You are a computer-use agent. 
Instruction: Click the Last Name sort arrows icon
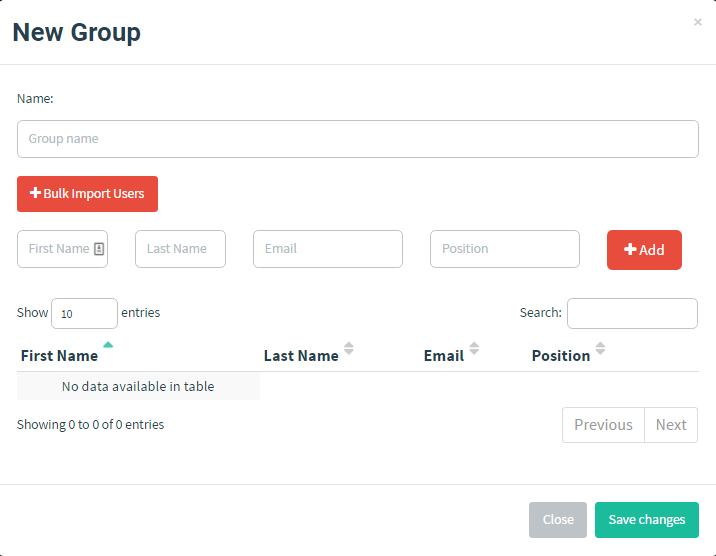point(349,349)
